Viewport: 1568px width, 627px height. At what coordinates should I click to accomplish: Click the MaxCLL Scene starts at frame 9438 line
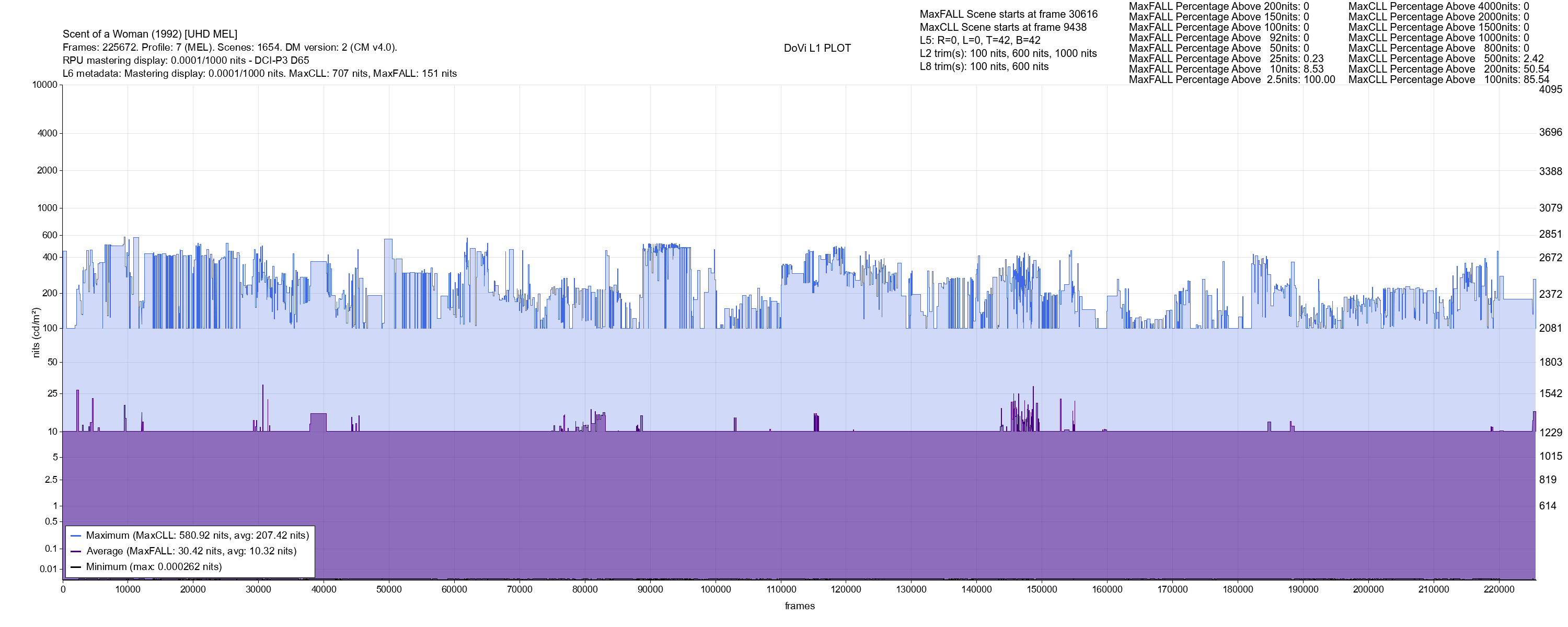(1002, 27)
